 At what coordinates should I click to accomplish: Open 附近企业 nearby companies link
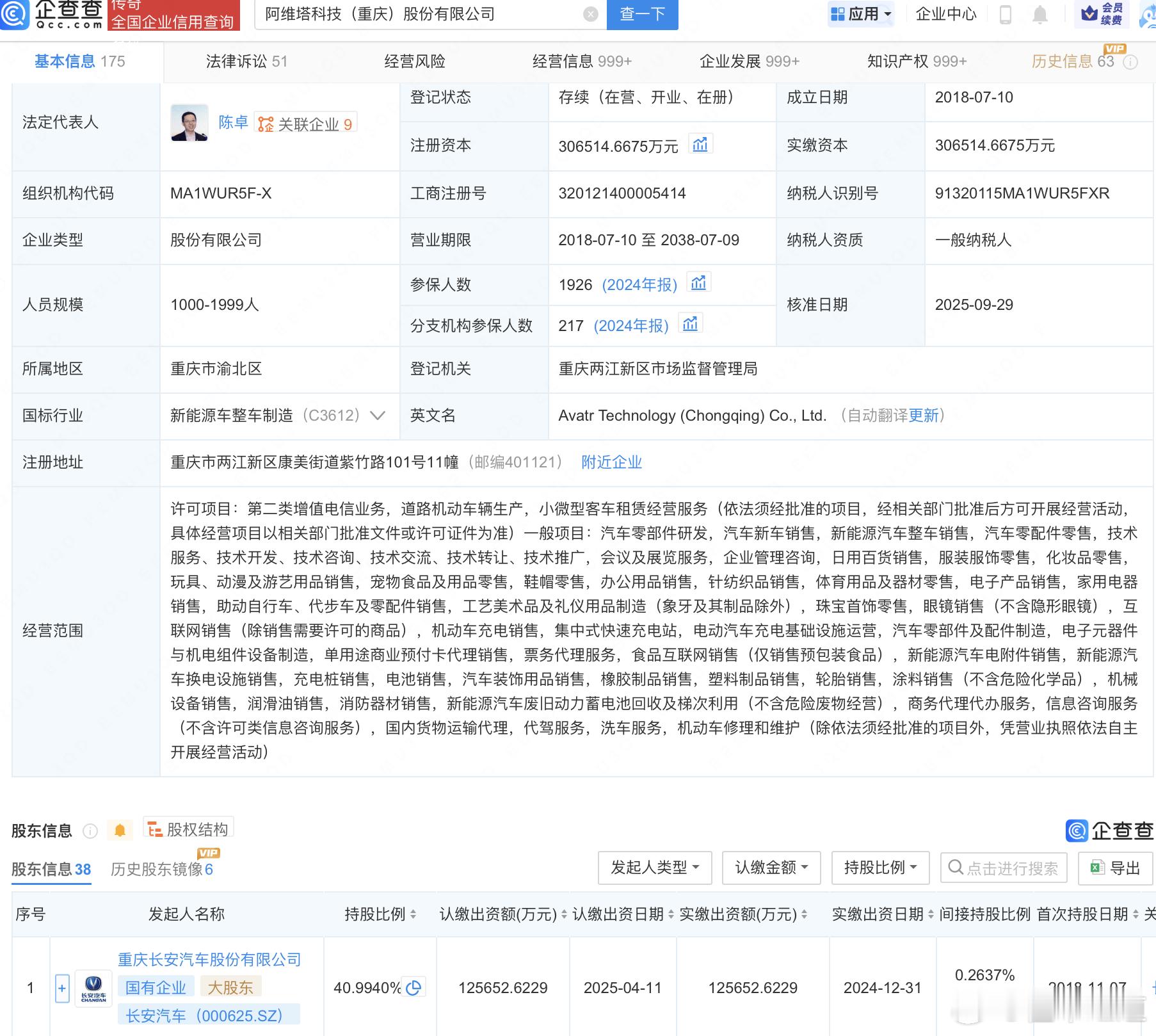tap(611, 462)
